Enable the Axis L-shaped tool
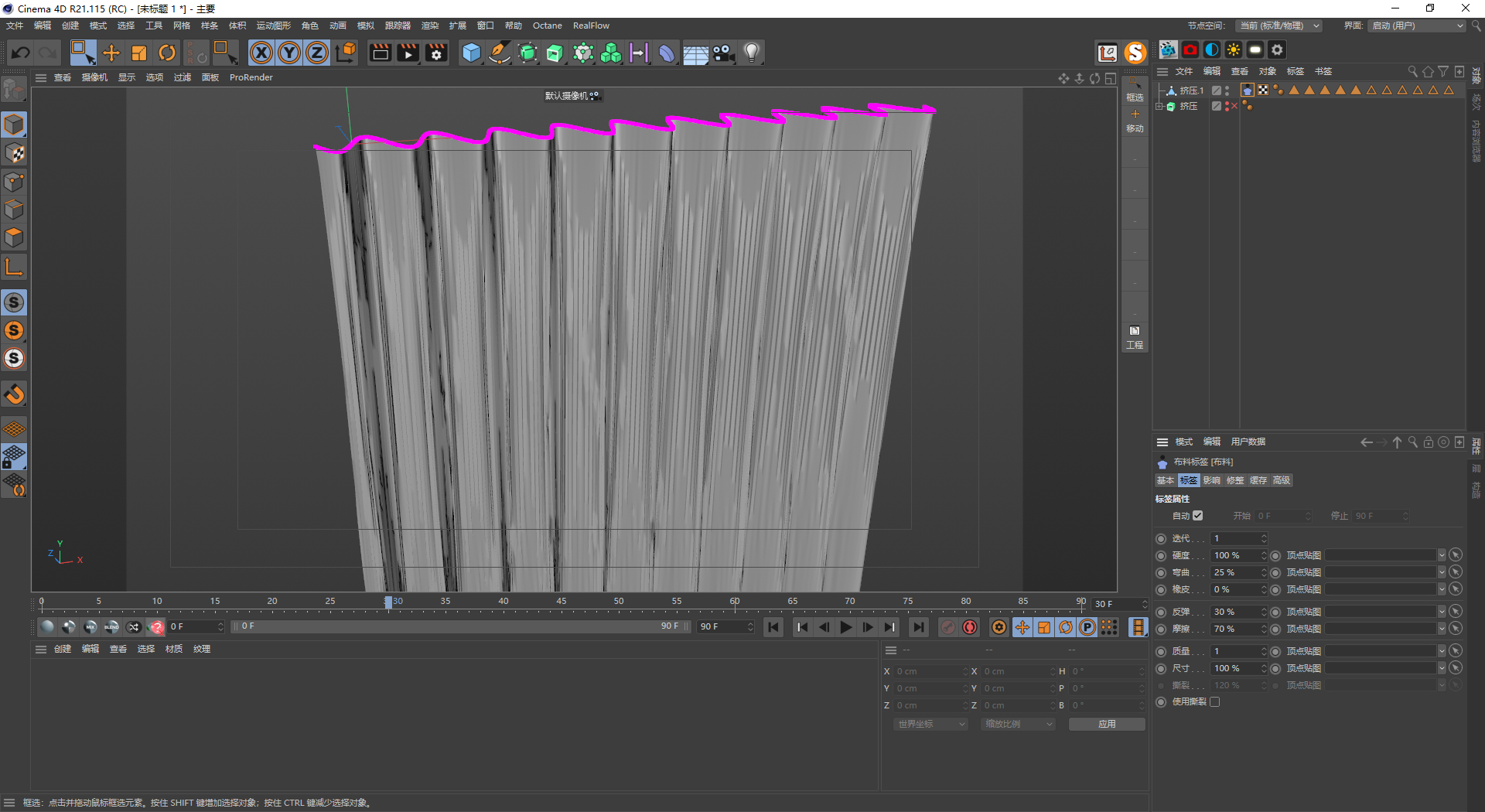The width and height of the screenshot is (1485, 812). pos(14,267)
